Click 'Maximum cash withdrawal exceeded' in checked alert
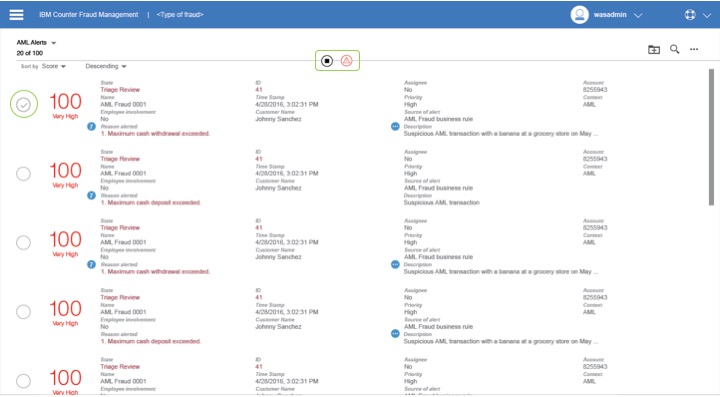This screenshot has width=720, height=397. 155,134
